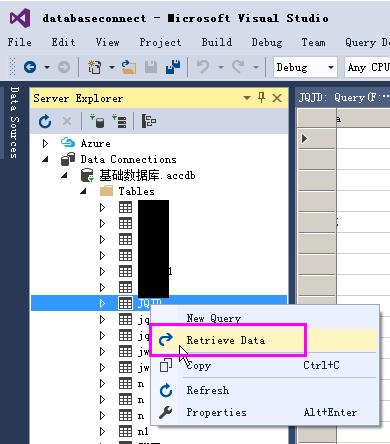Open the Edit menu
The image size is (390, 444).
pos(63,42)
